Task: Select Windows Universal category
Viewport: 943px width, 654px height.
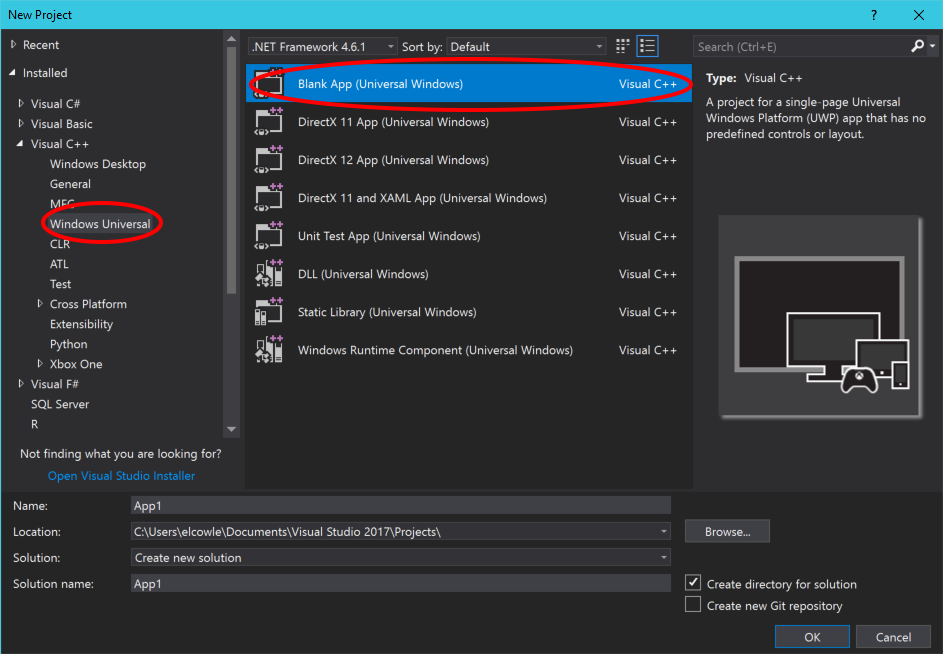Action: click(x=100, y=224)
